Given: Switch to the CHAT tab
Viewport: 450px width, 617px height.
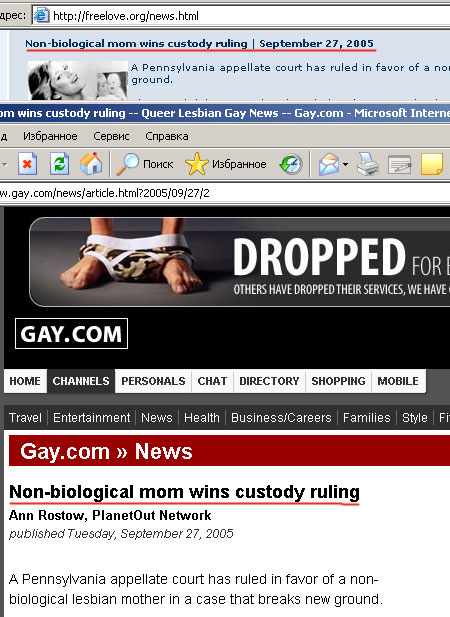Looking at the screenshot, I should [212, 381].
